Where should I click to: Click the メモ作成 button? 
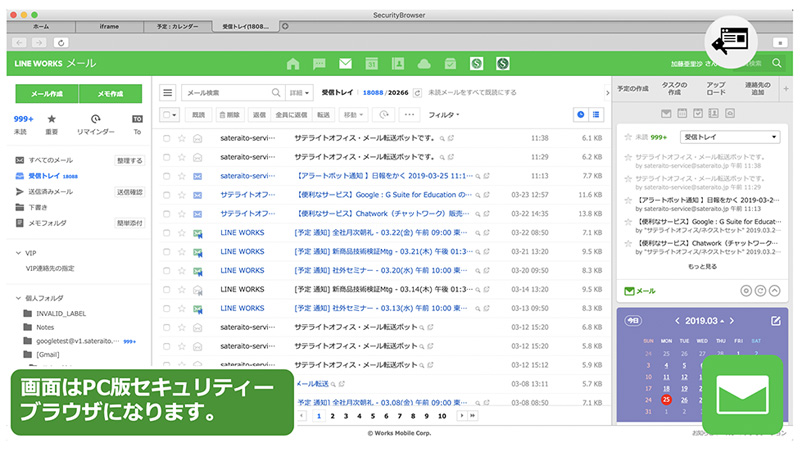(x=111, y=94)
